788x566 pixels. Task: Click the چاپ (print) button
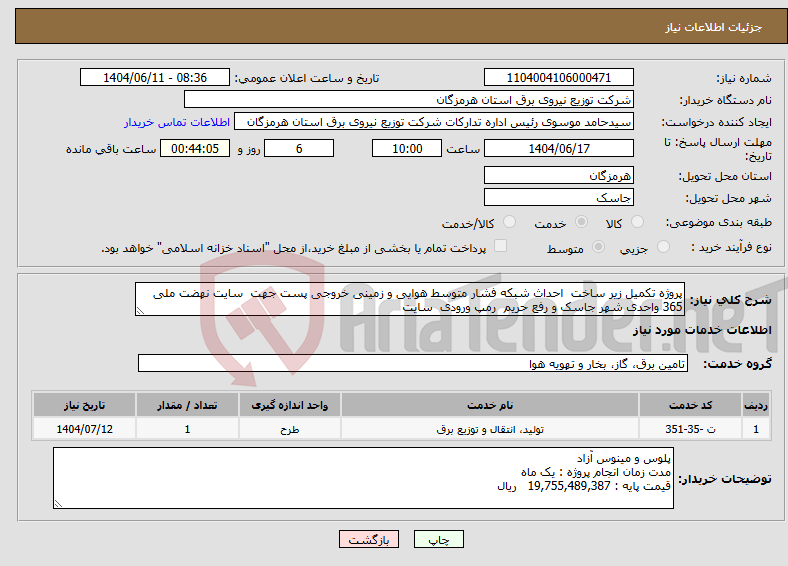(x=439, y=539)
